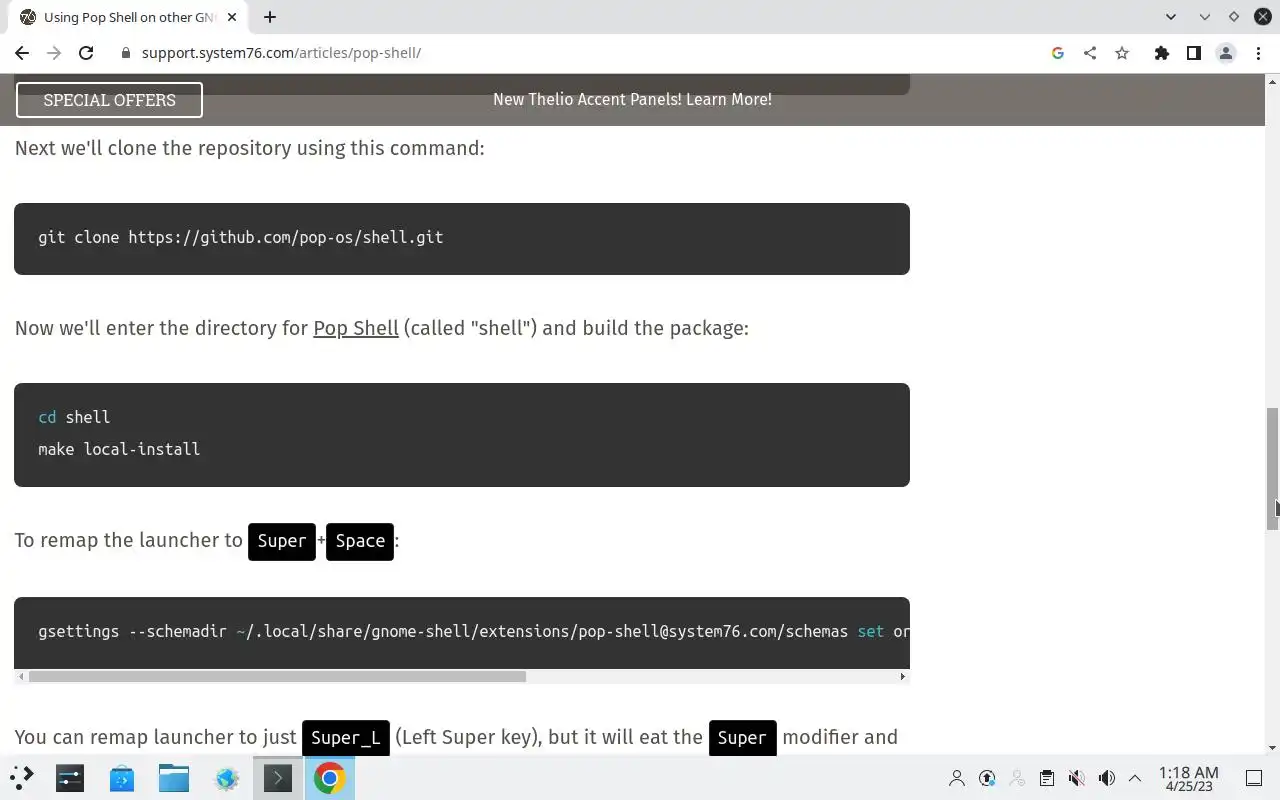This screenshot has height=800, width=1280.
Task: Reload the Pop Shell support page
Action: (86, 53)
